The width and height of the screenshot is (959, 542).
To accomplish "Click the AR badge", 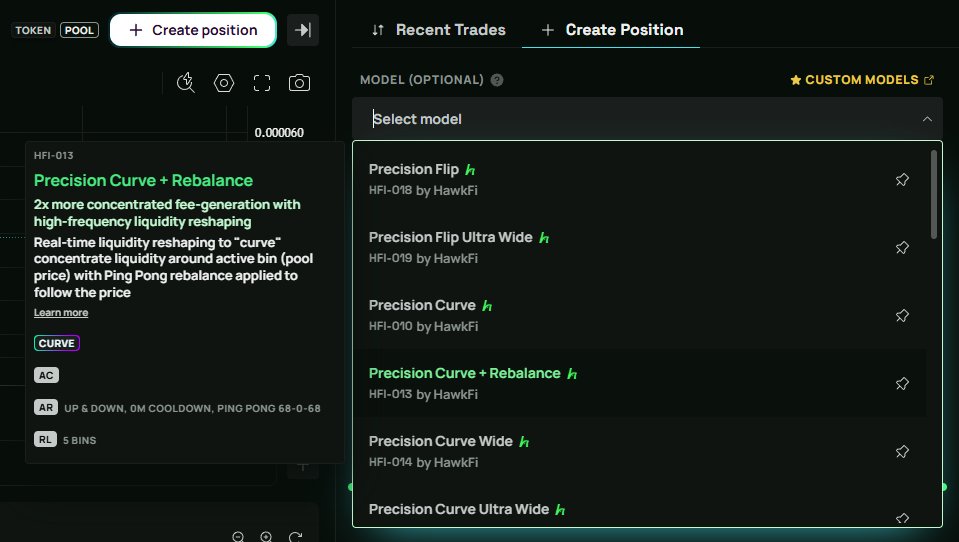I will [46, 407].
